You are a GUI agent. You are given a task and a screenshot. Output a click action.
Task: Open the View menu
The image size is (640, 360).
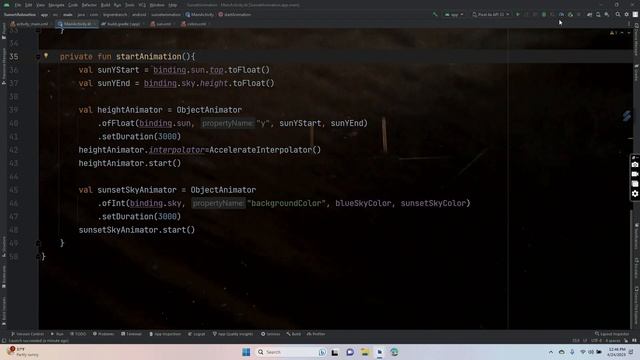point(40,5)
